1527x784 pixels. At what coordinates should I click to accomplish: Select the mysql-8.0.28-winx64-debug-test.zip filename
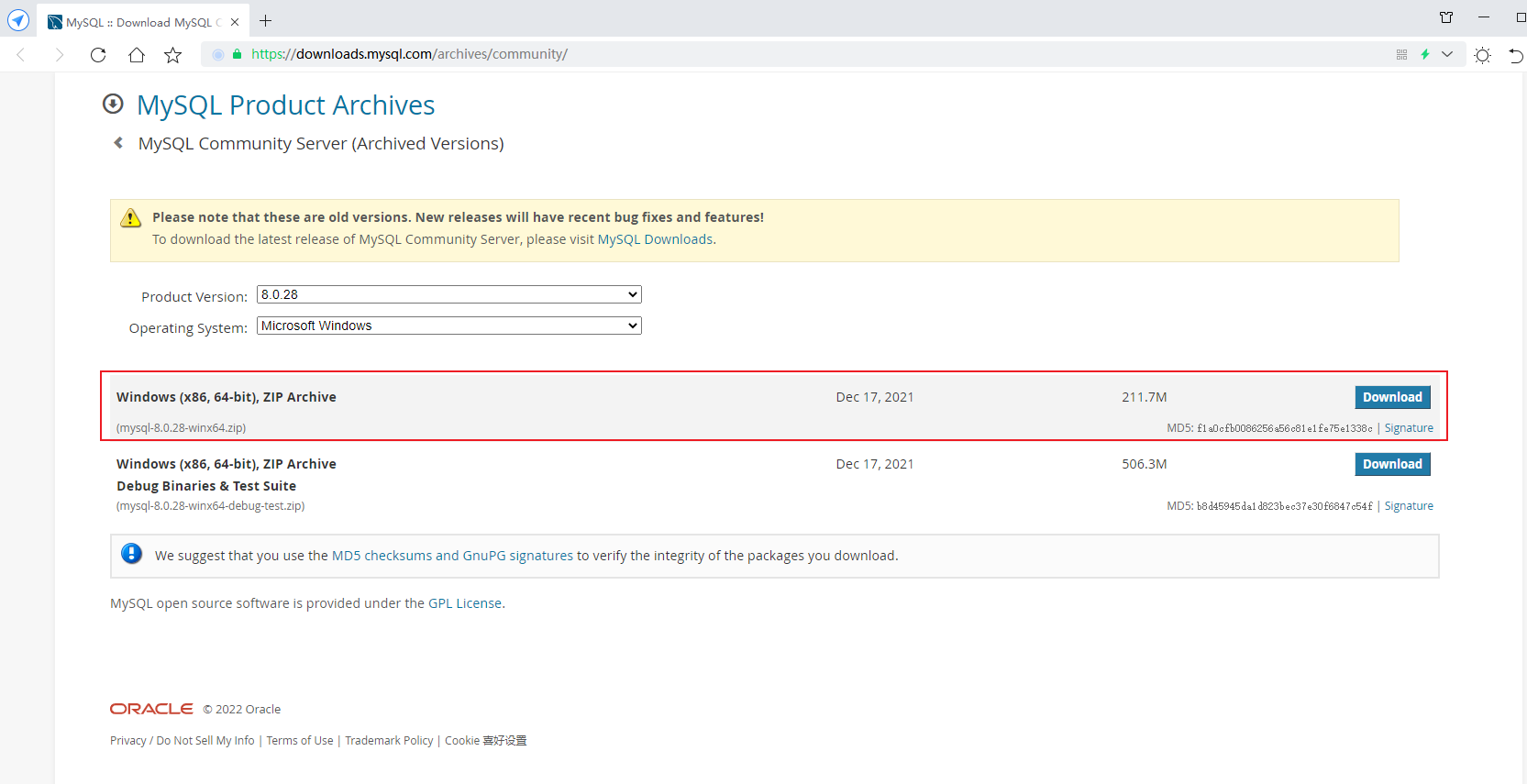(x=210, y=506)
